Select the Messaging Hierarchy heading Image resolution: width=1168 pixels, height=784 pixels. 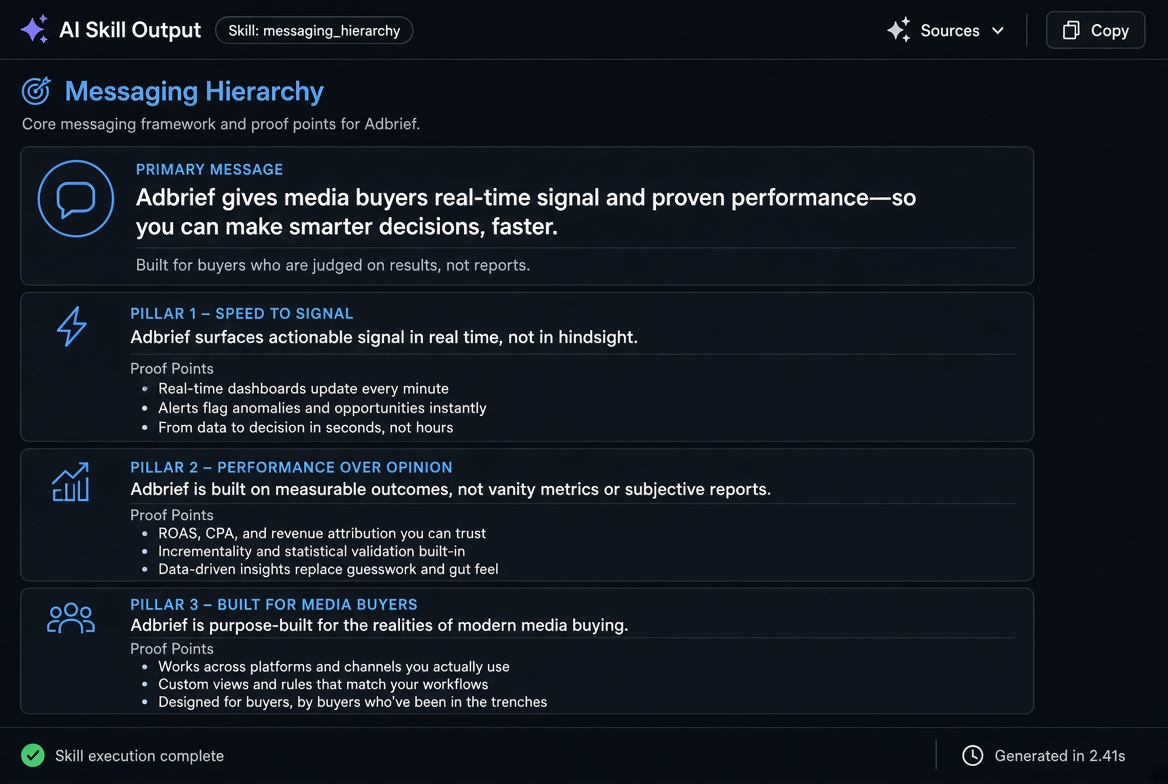[194, 91]
